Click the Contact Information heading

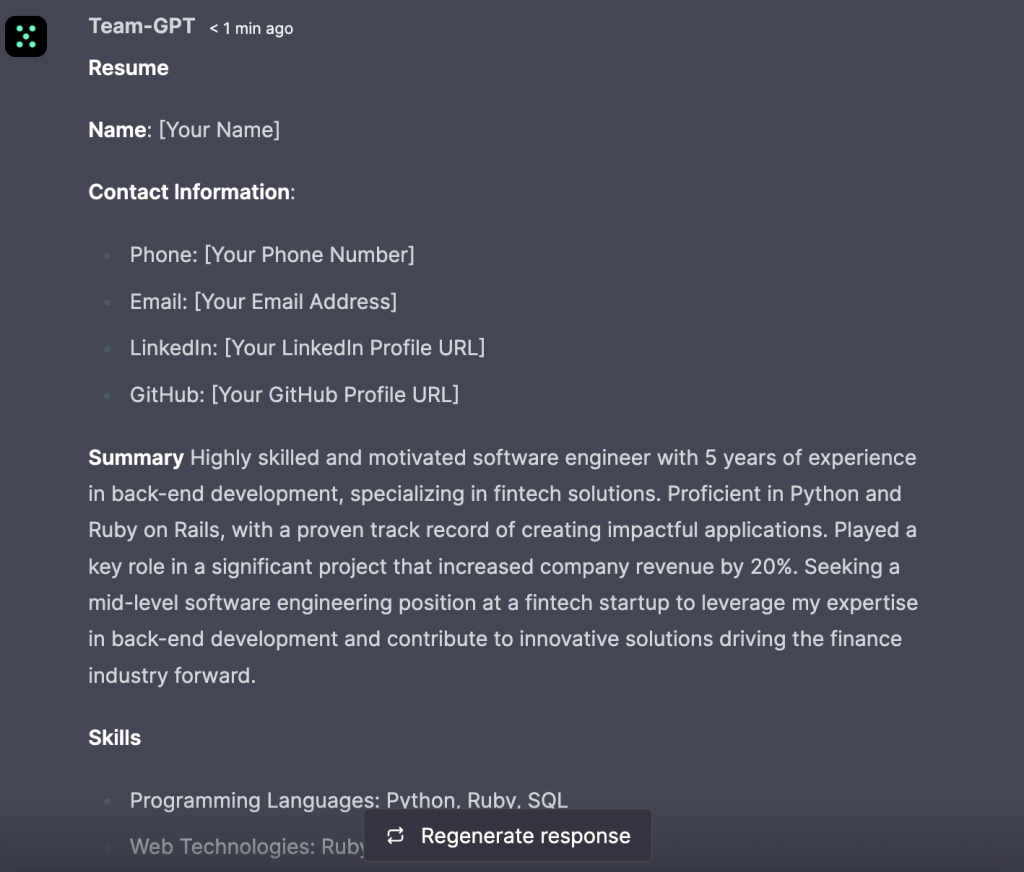coord(190,192)
